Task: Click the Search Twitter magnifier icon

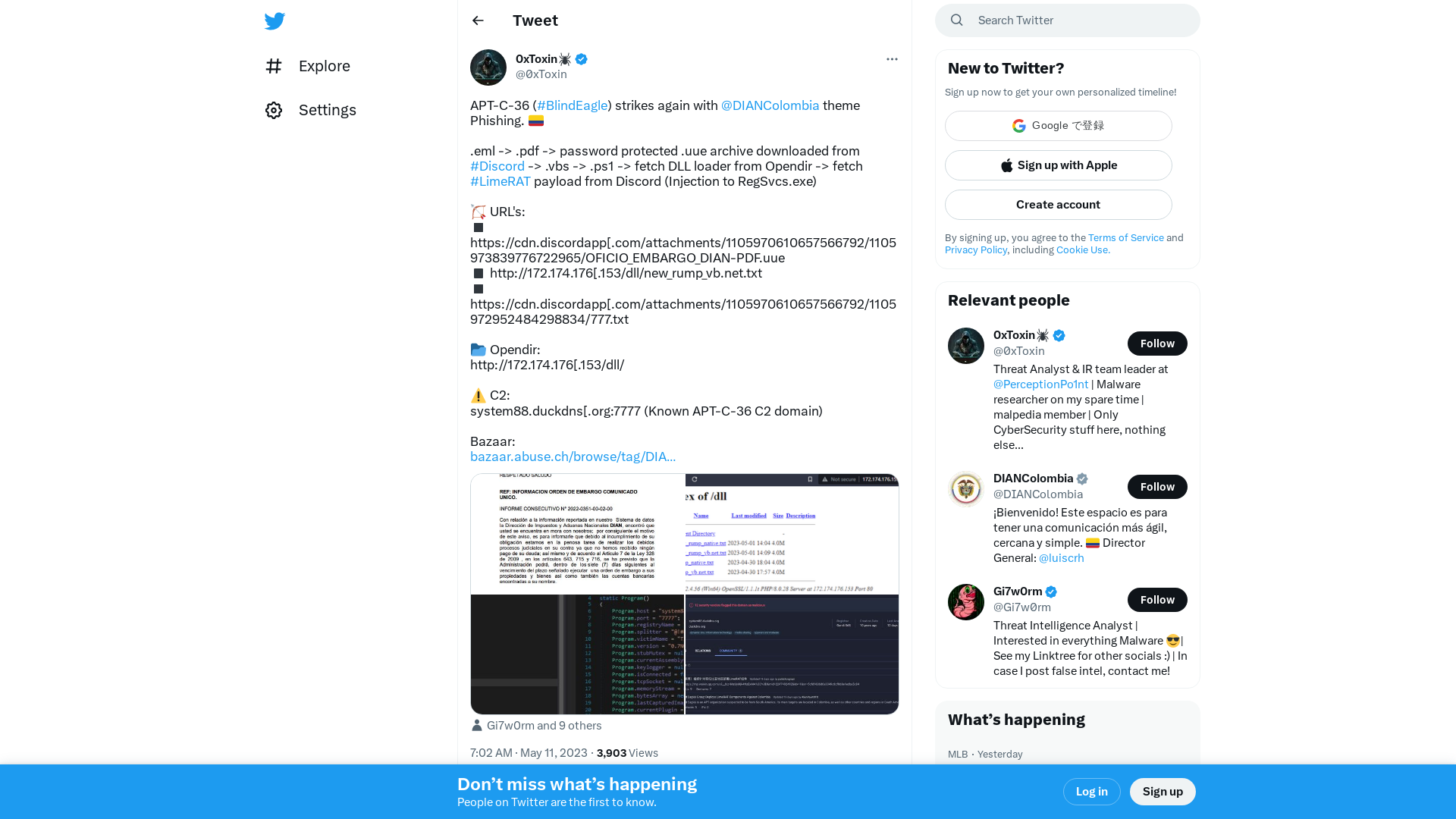Action: (x=956, y=20)
